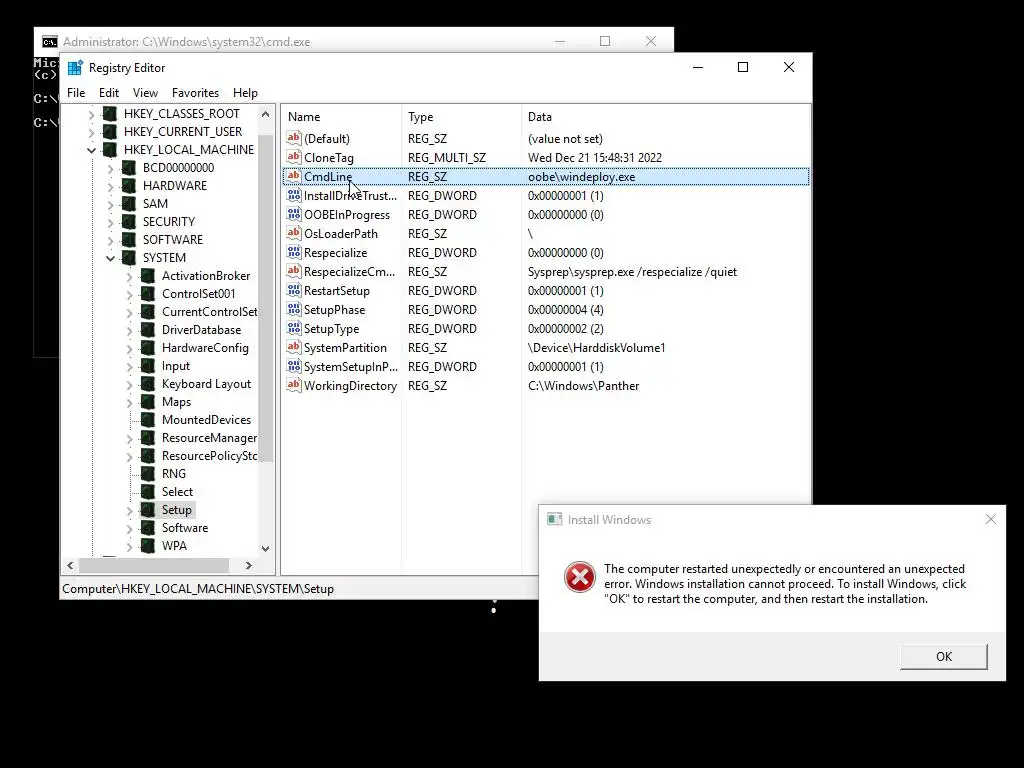Select the DriverDatabase key
Image resolution: width=1024 pixels, height=768 pixels.
[x=201, y=330]
